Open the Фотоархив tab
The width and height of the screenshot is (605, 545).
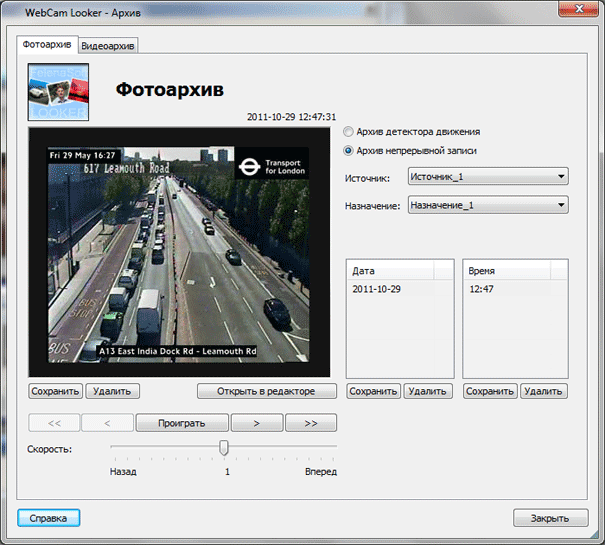coord(47,45)
